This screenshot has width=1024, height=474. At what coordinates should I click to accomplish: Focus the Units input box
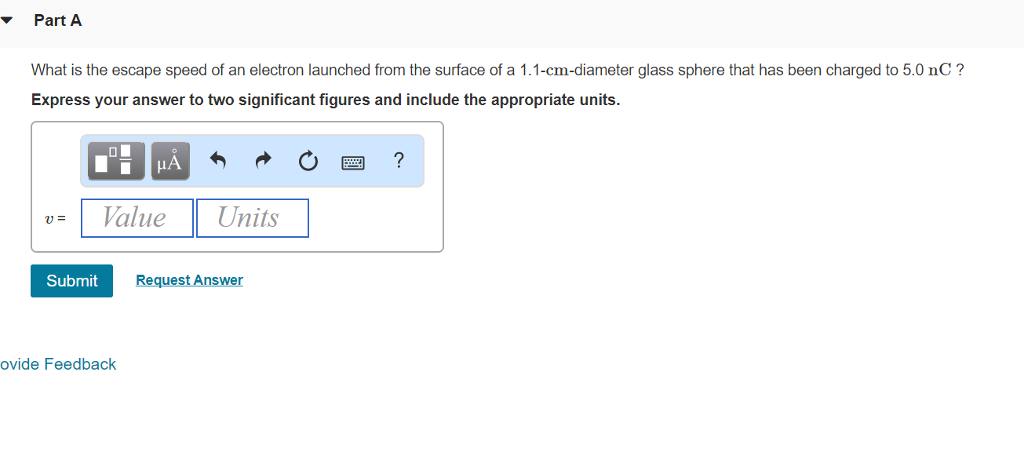point(252,218)
